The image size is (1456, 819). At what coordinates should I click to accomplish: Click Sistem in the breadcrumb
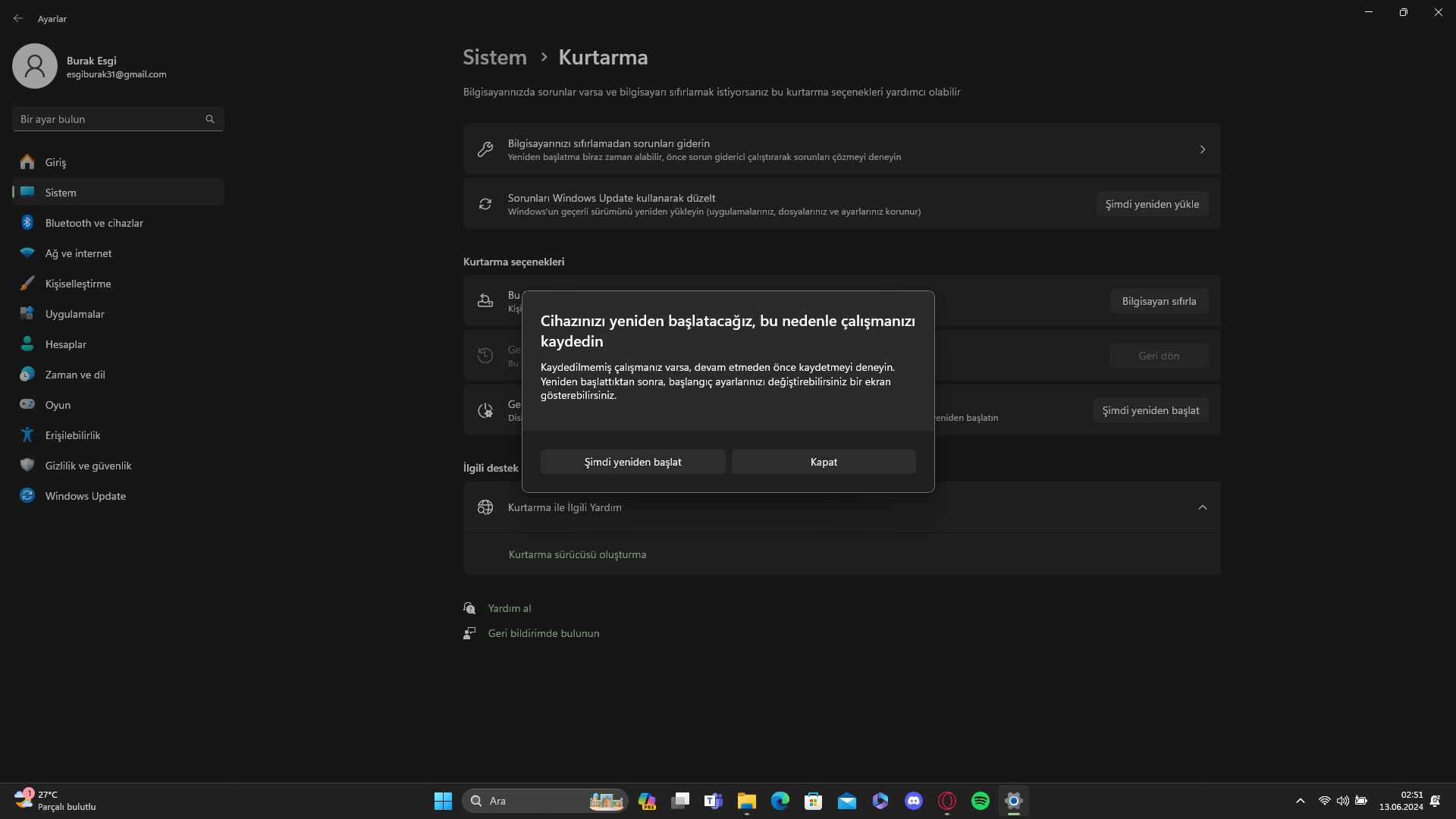coord(494,58)
